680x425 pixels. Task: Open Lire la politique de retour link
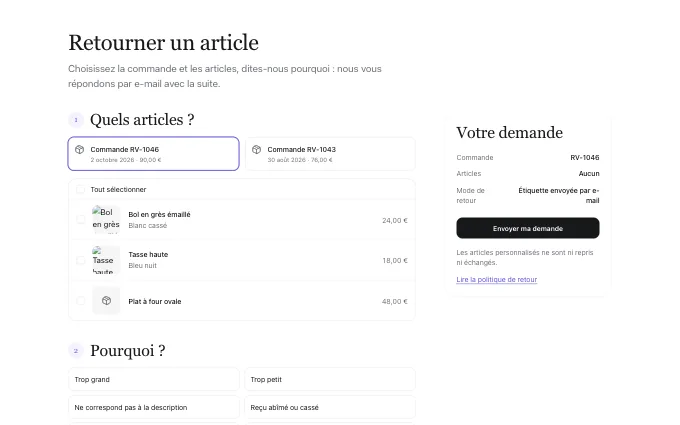tap(497, 280)
